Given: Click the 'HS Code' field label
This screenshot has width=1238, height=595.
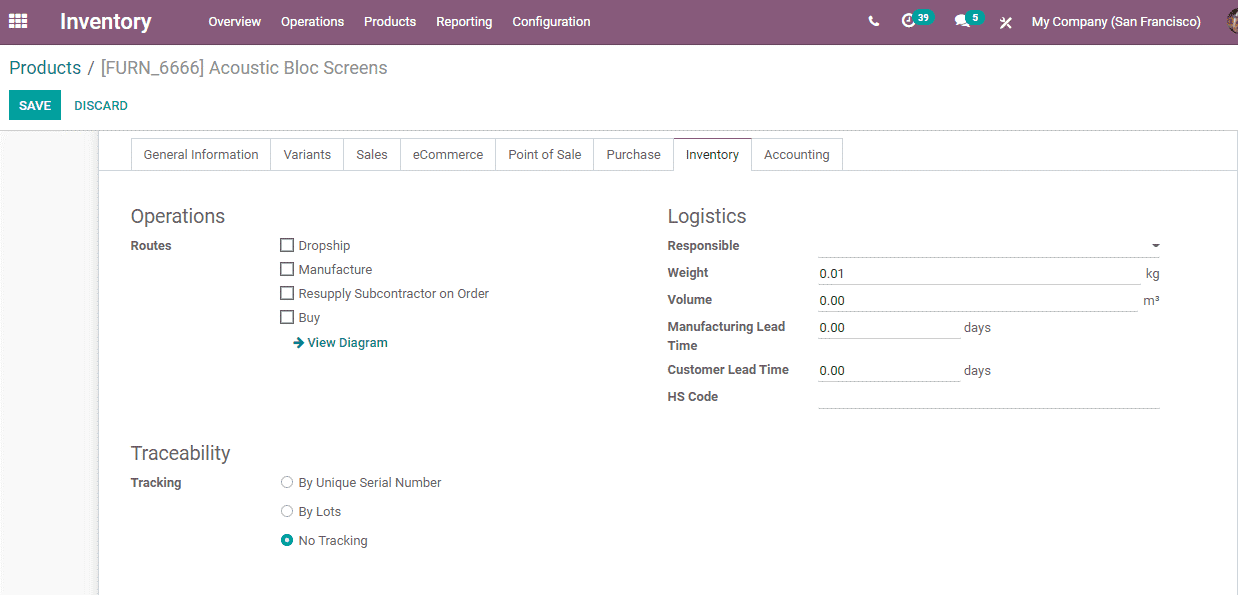Looking at the screenshot, I should [693, 396].
